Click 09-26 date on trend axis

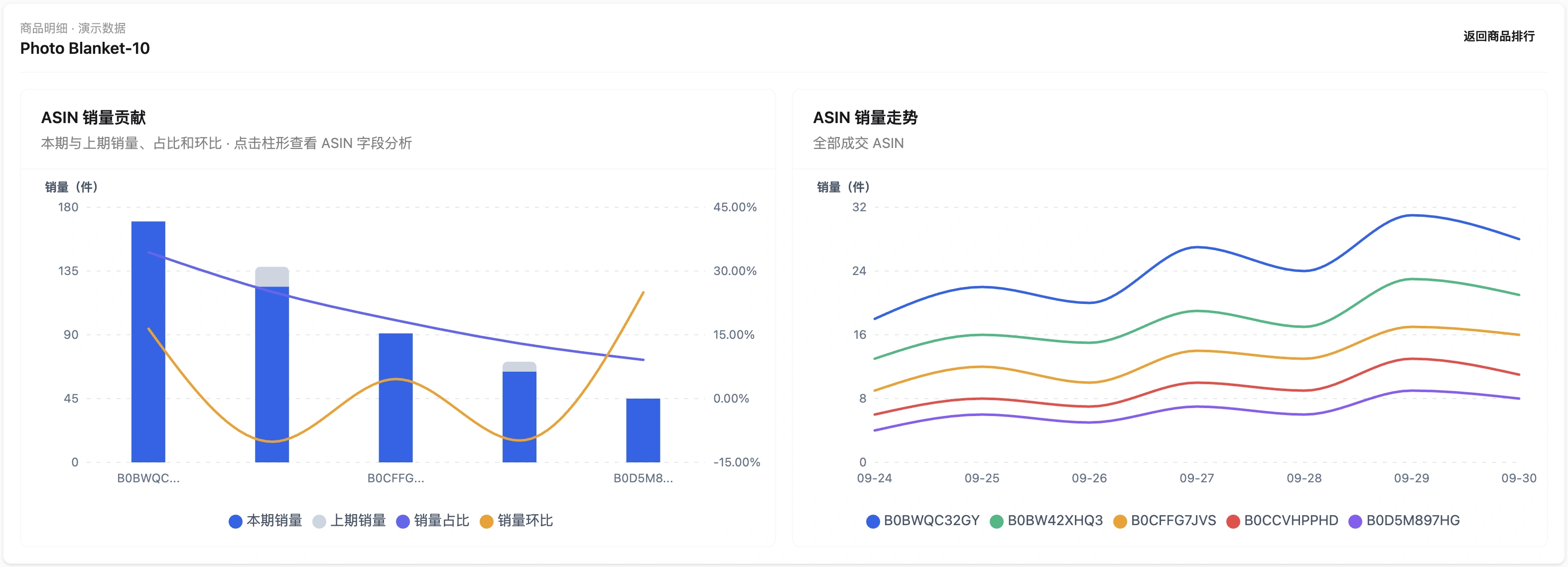(x=1089, y=478)
